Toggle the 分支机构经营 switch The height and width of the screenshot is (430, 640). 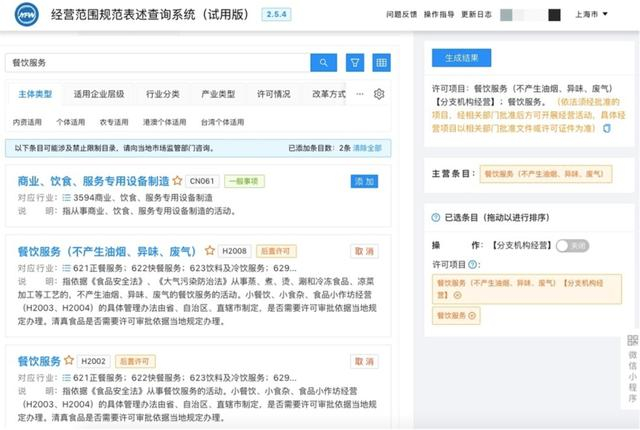(x=573, y=246)
